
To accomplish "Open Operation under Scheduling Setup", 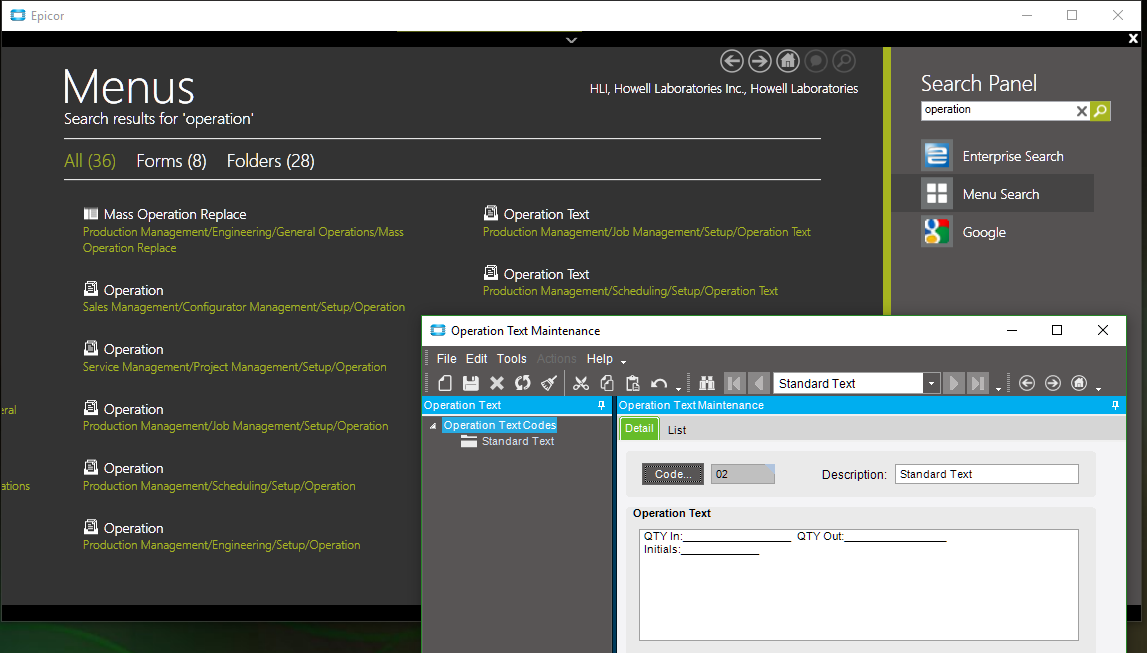I will [133, 469].
